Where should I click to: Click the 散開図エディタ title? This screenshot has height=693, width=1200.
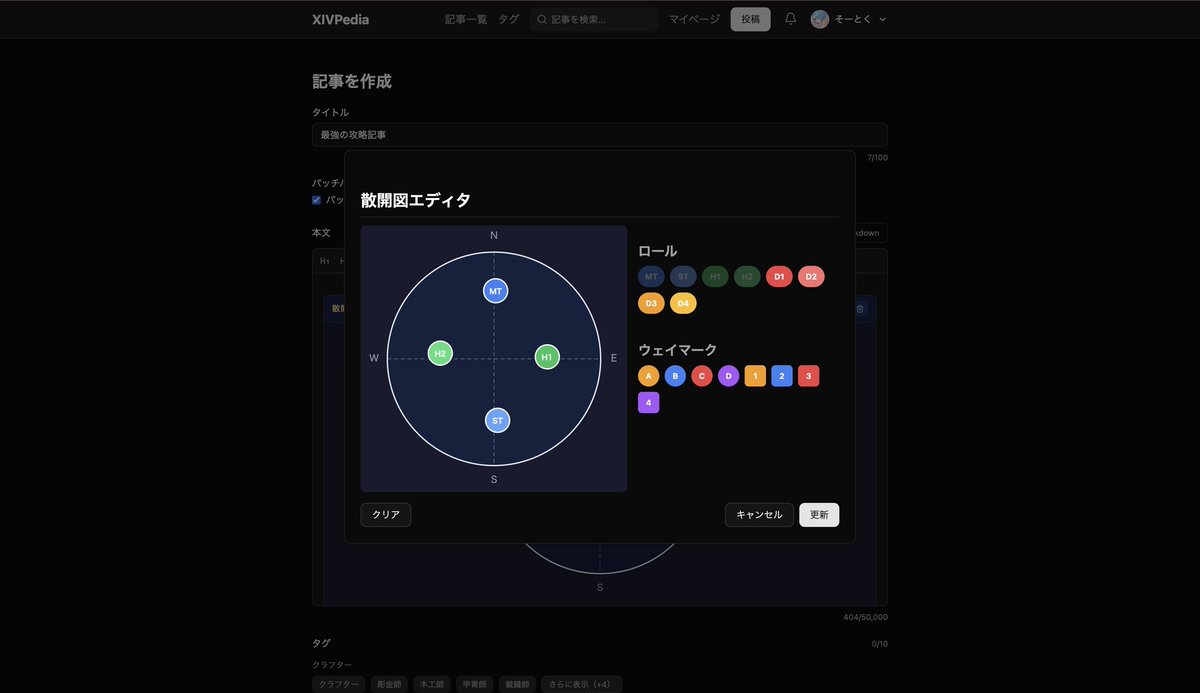[x=416, y=200]
